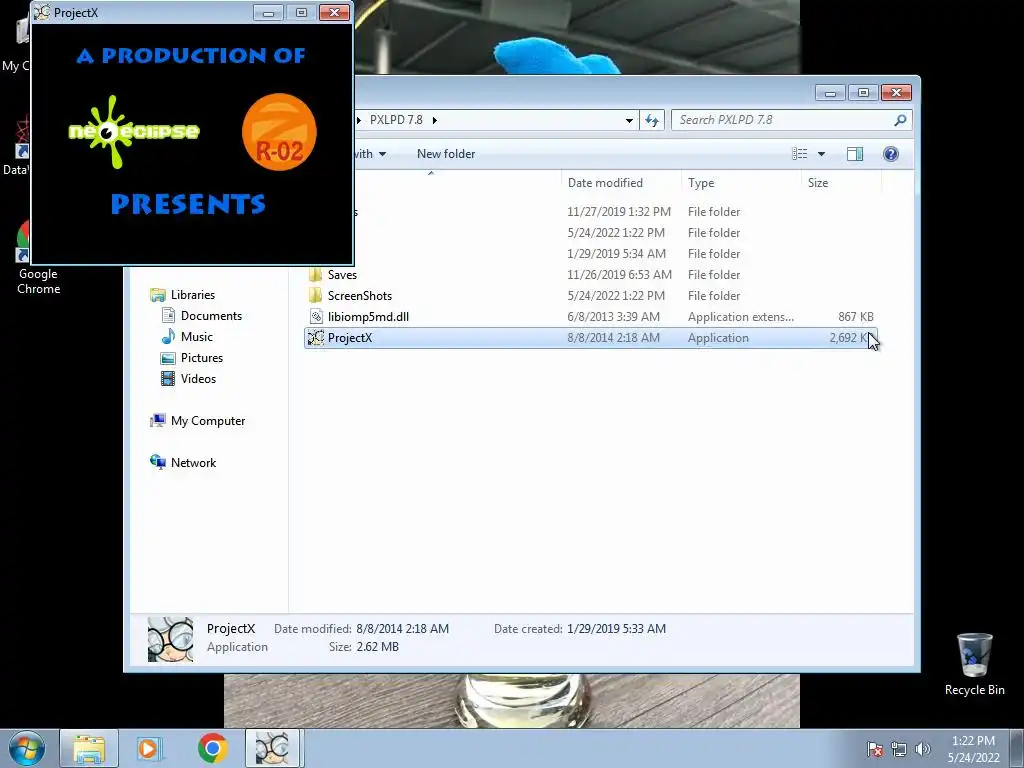The width and height of the screenshot is (1024, 768).
Task: Click the Documents library icon
Action: pos(168,315)
